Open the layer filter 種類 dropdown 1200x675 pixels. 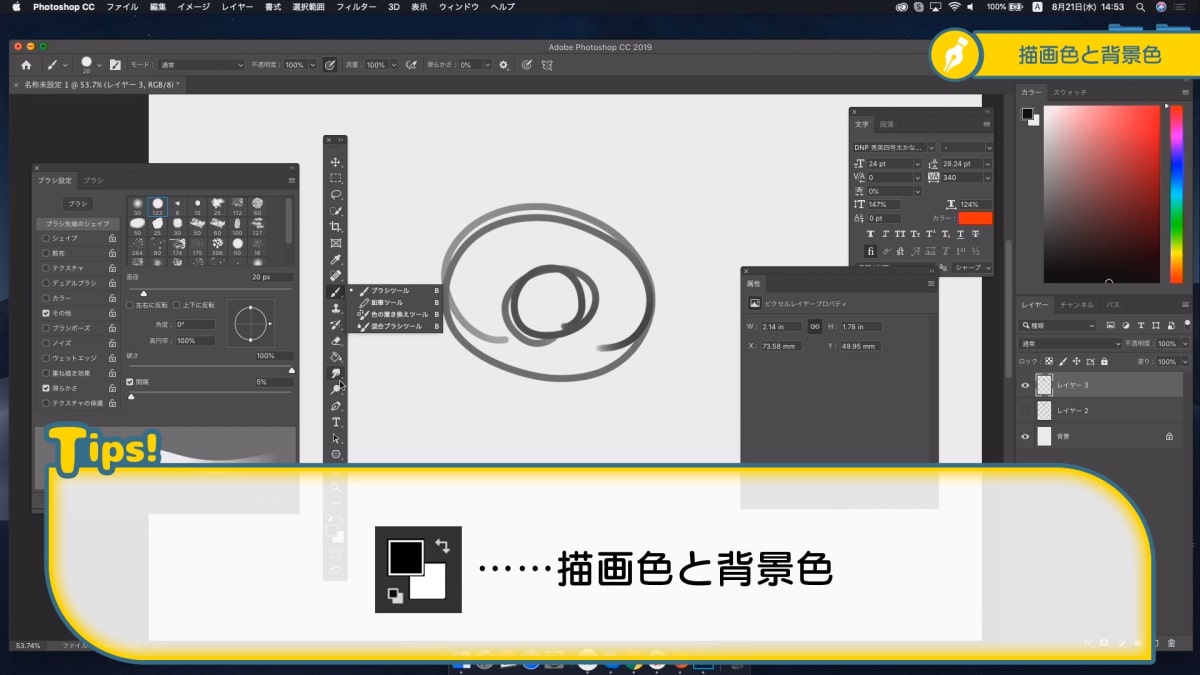point(1058,325)
